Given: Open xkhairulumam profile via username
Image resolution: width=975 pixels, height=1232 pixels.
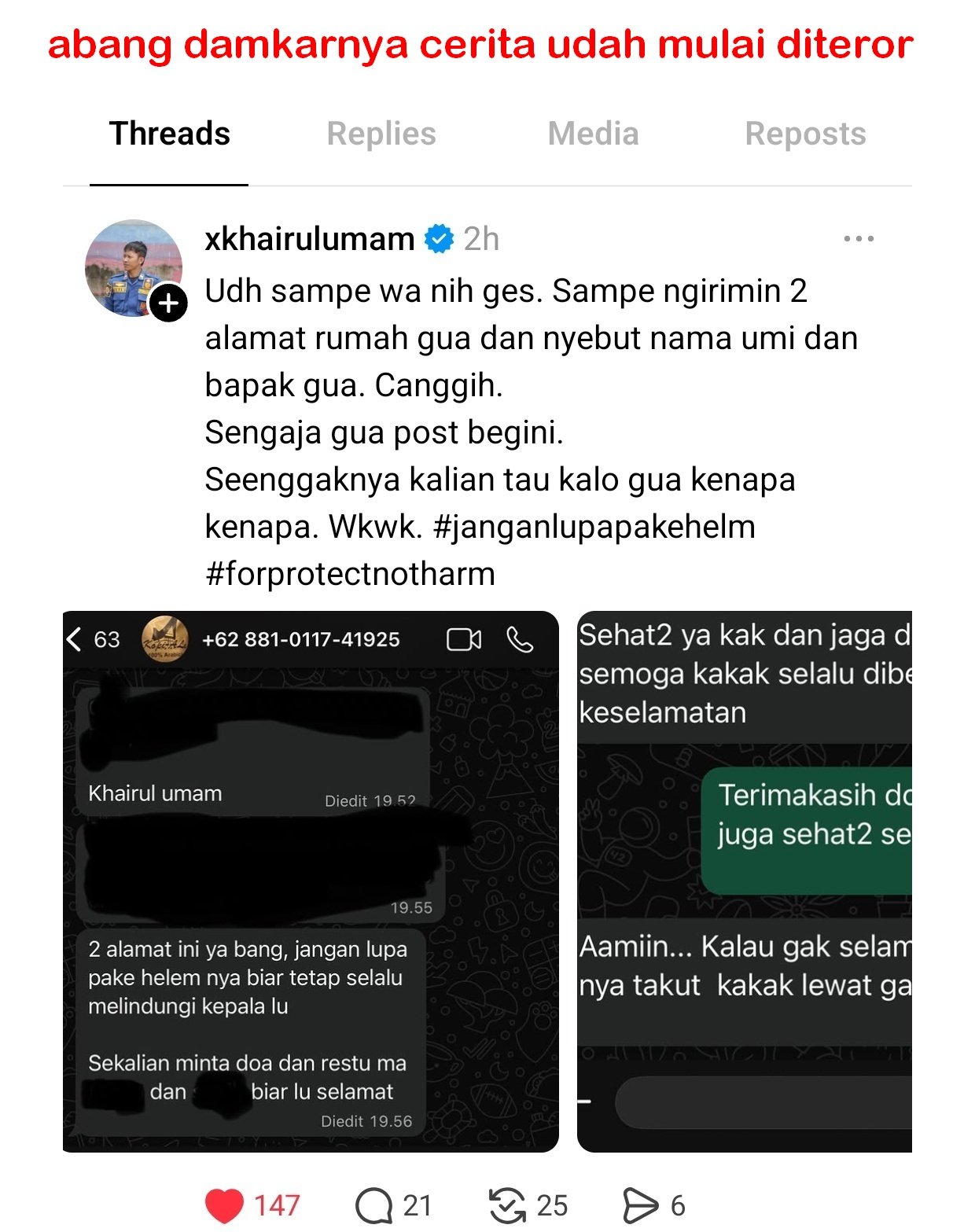Looking at the screenshot, I should pyautogui.click(x=310, y=238).
